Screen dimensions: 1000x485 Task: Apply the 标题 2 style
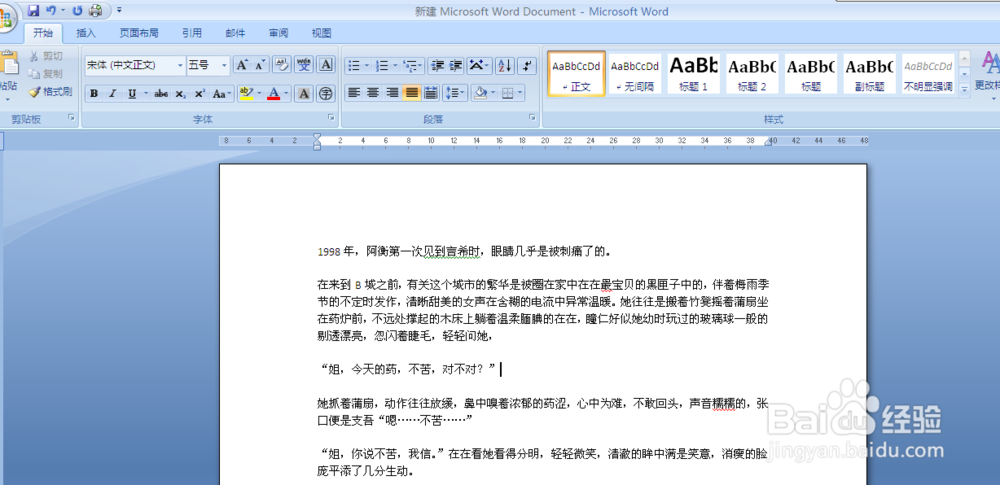coord(752,73)
